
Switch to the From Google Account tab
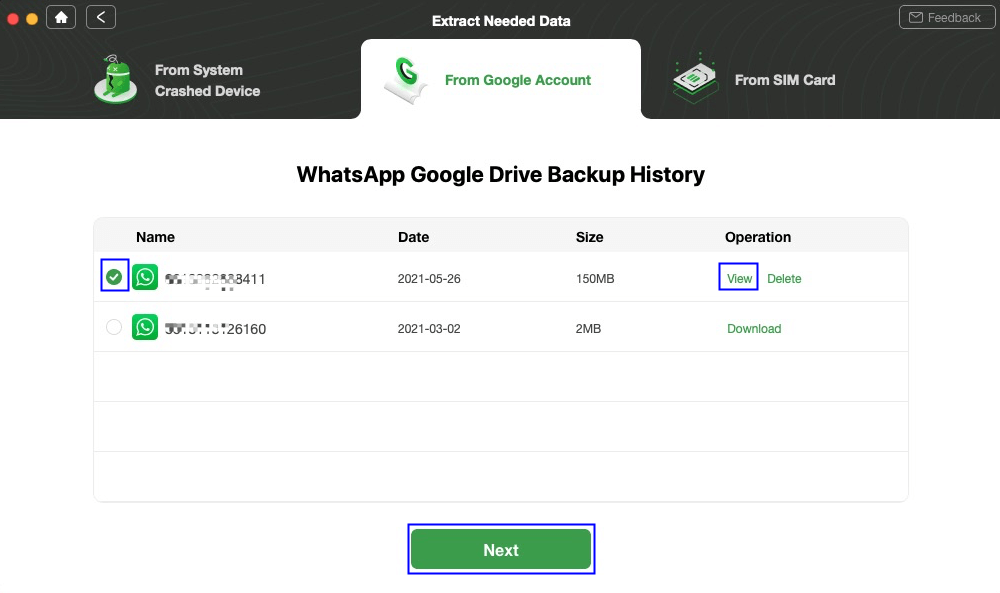(x=517, y=80)
